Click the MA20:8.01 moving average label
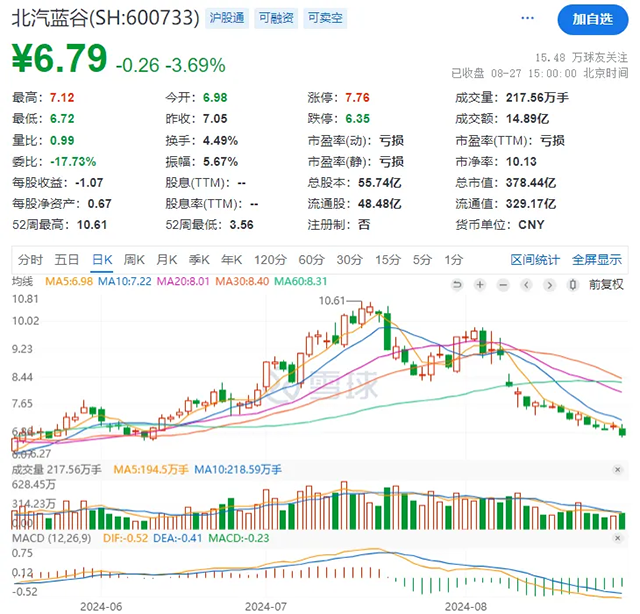This screenshot has width=640, height=614. pyautogui.click(x=183, y=282)
